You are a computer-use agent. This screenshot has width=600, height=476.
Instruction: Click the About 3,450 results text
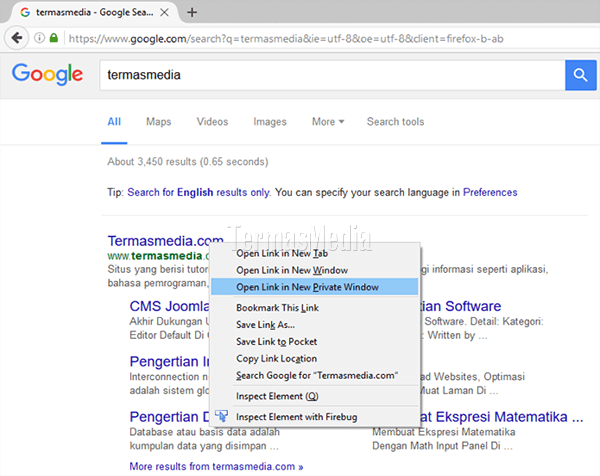(x=188, y=162)
